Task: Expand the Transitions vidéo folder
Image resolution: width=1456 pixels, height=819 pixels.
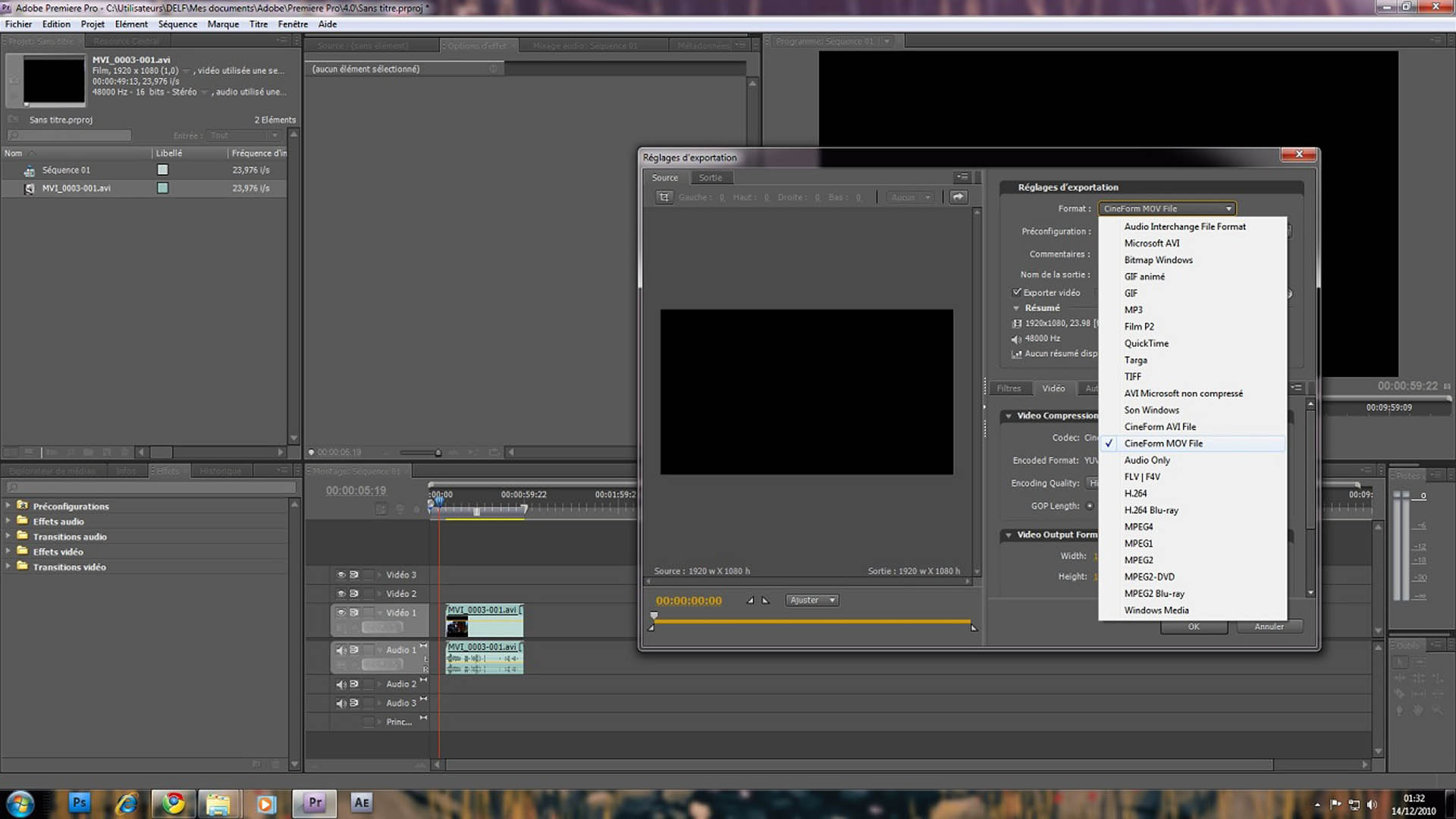Action: pos(8,566)
